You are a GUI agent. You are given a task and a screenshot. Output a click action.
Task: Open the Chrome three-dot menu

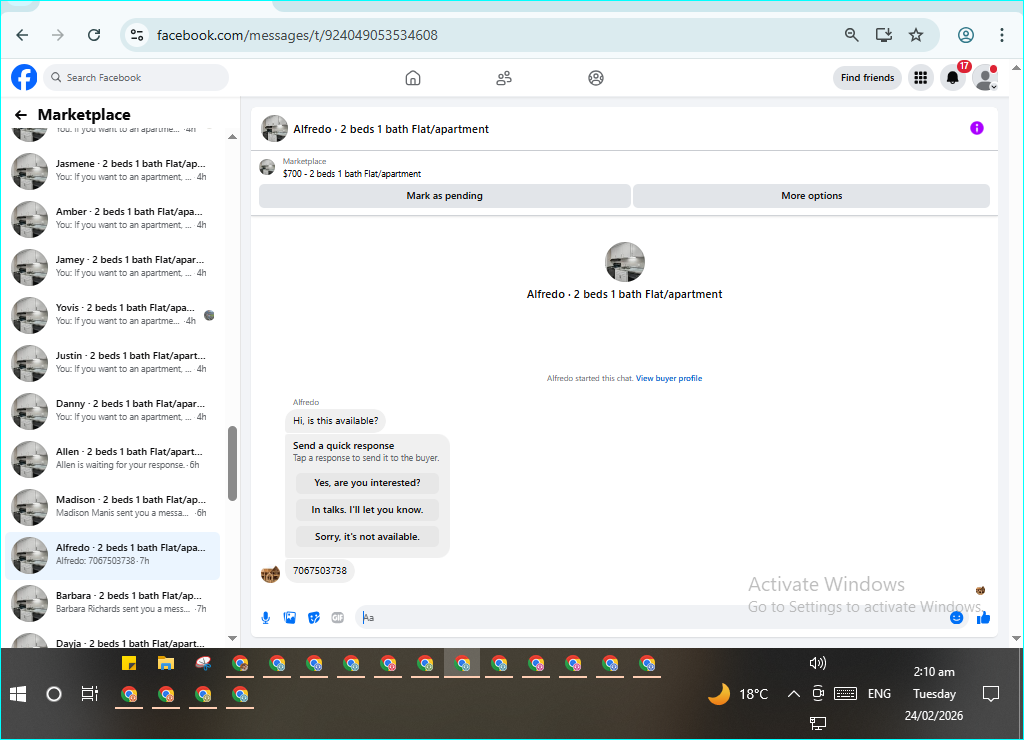coord(1002,35)
